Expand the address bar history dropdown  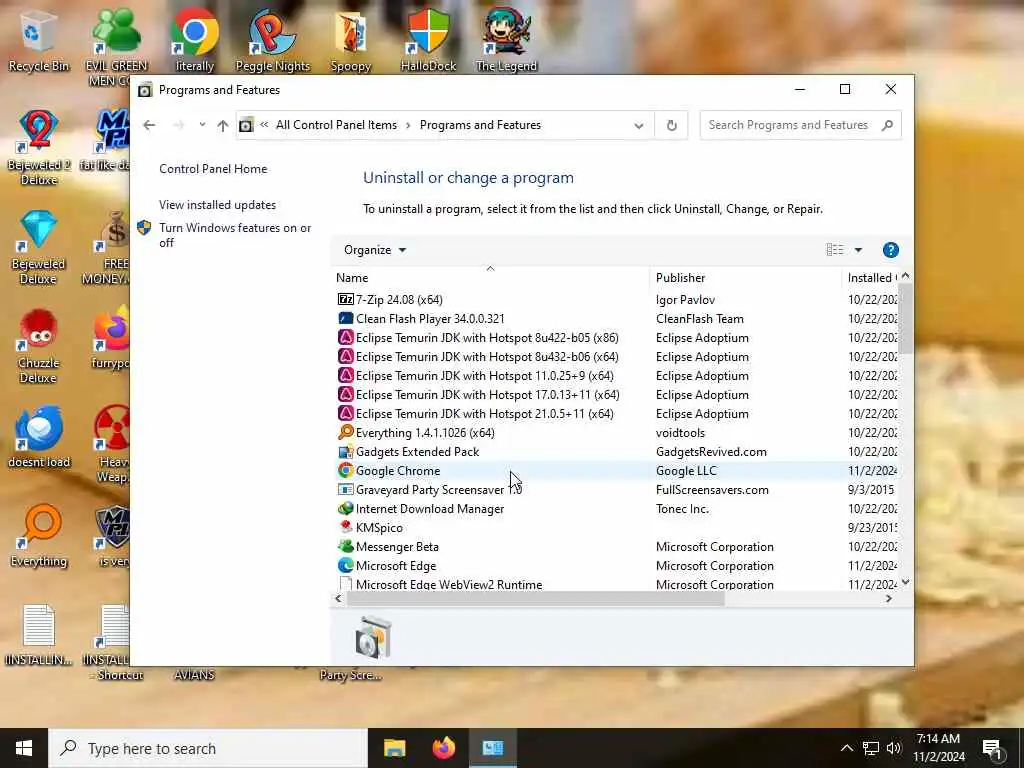tap(639, 125)
